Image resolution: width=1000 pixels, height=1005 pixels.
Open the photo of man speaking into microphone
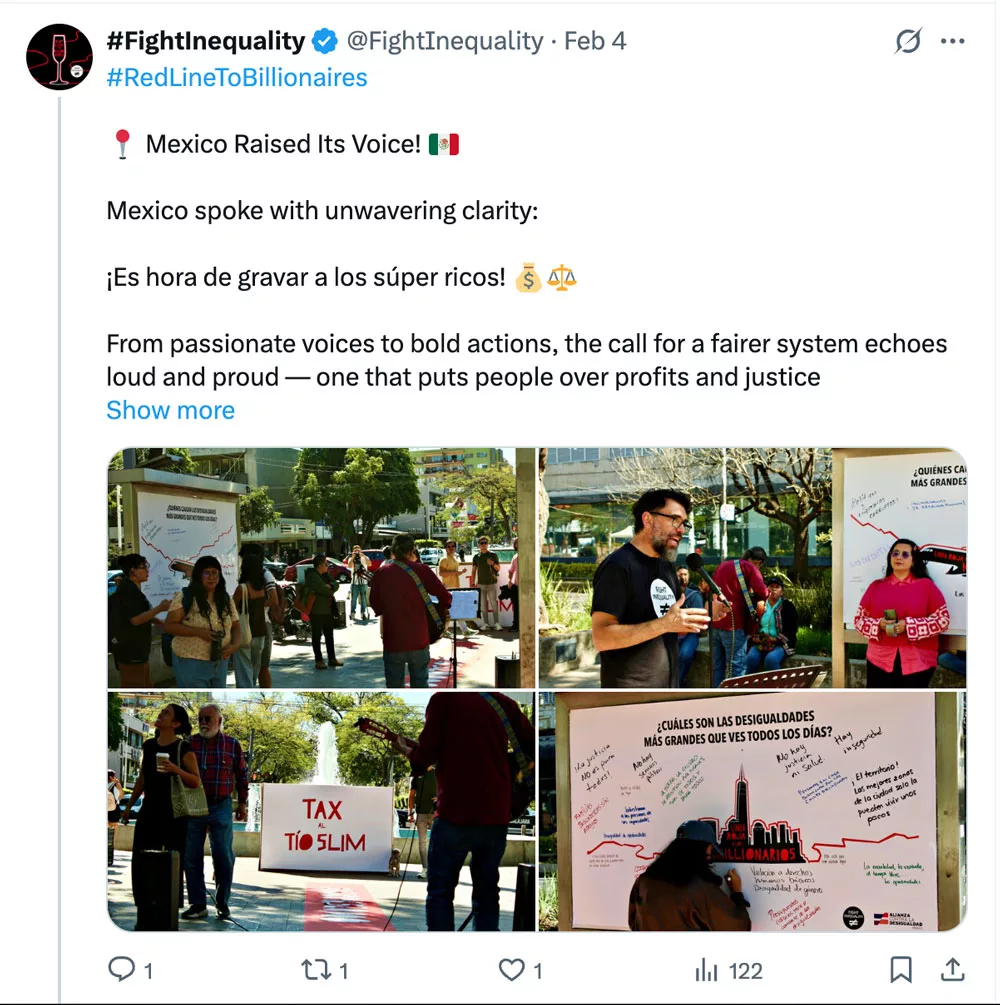tap(753, 568)
